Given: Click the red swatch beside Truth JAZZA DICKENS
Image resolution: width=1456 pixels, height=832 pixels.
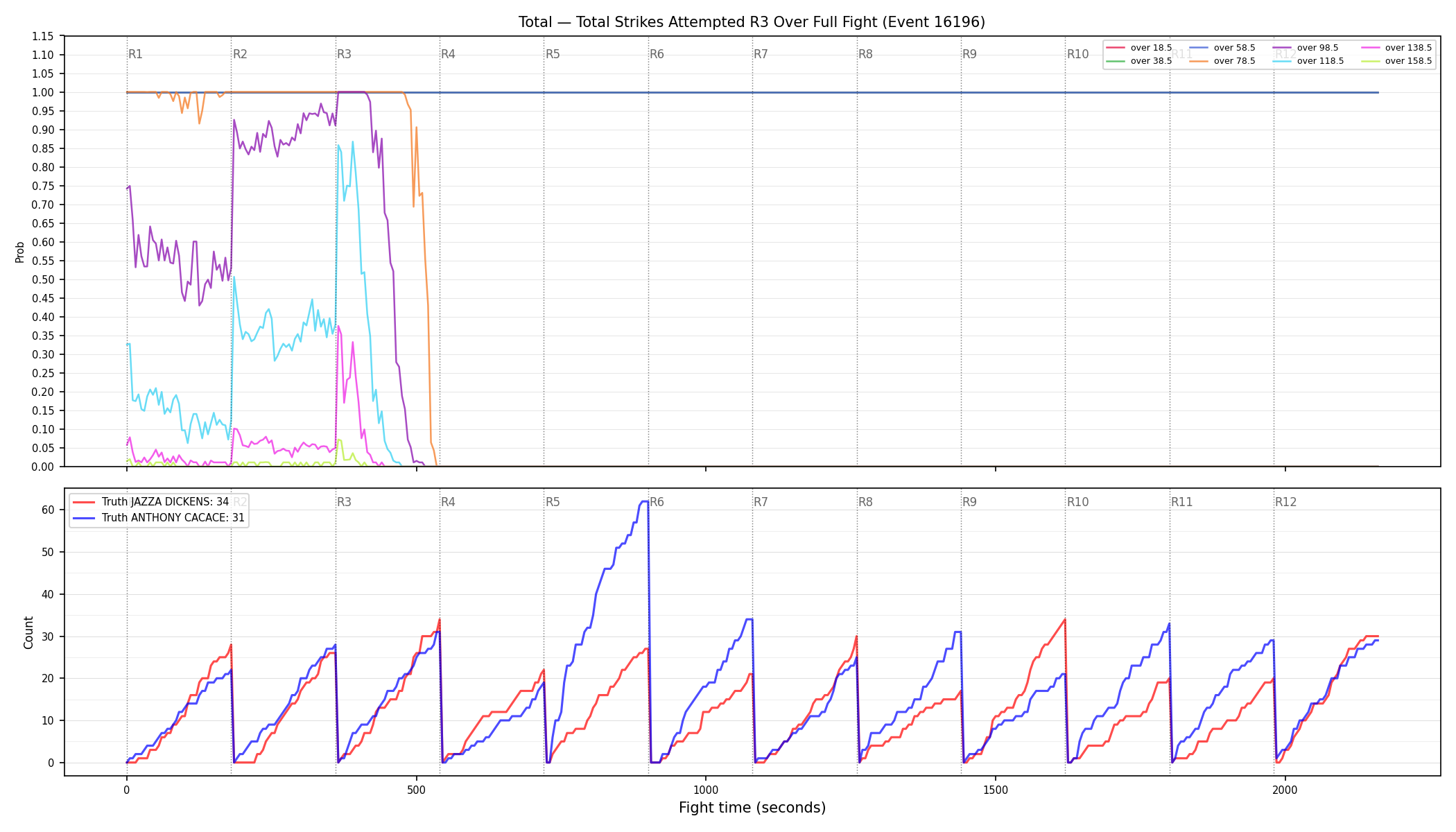Looking at the screenshot, I should [84, 502].
